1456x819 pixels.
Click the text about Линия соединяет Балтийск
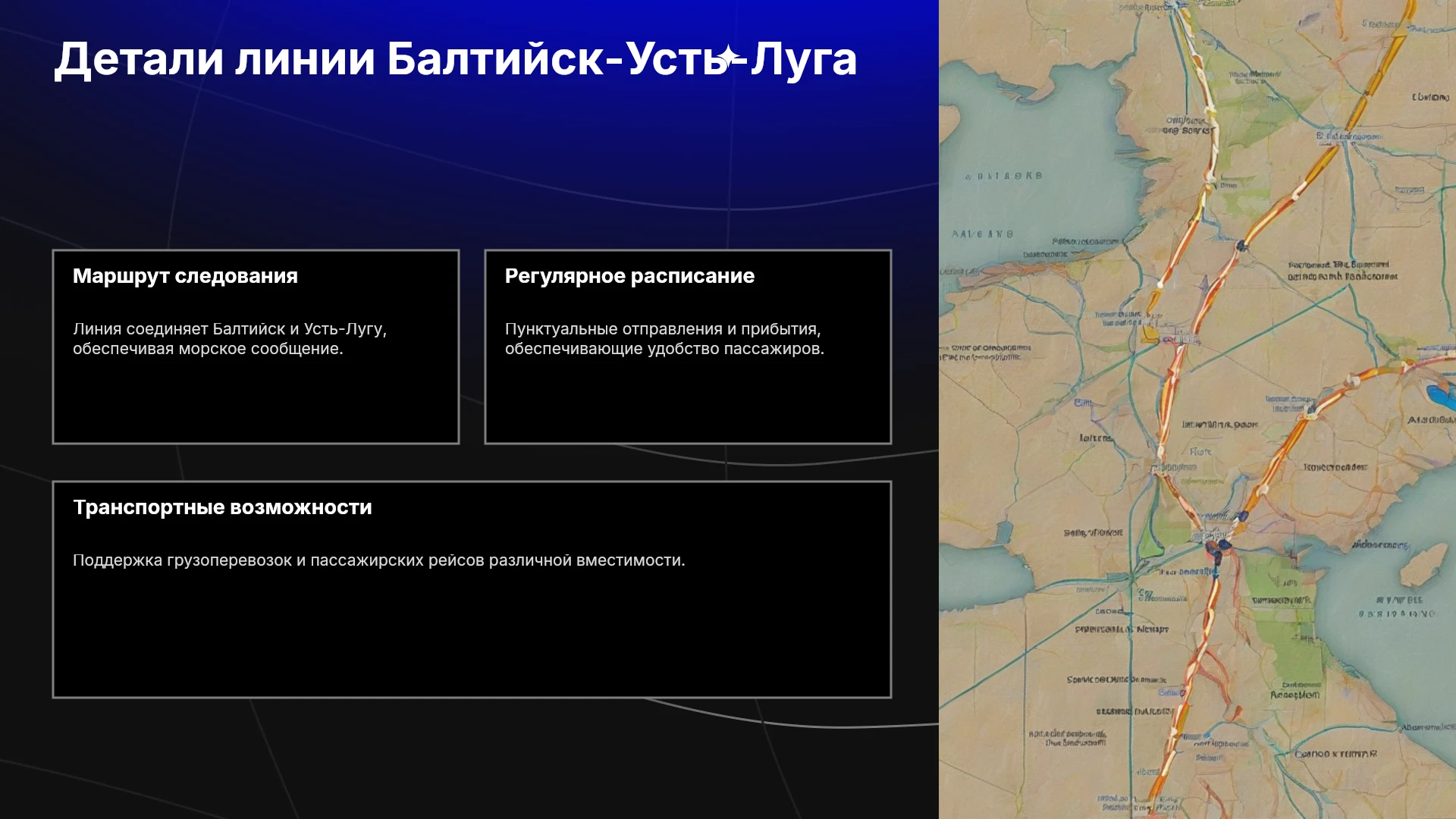[230, 339]
